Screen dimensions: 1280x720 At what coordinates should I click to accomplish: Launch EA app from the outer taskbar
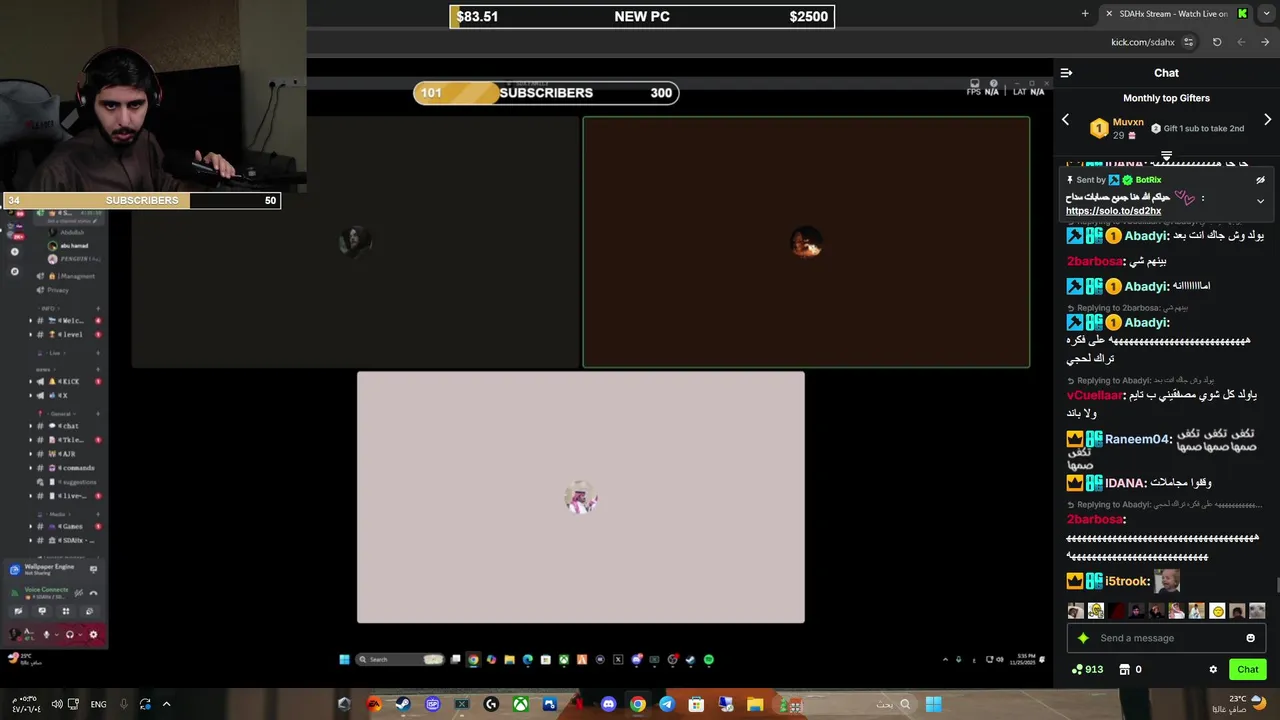click(374, 704)
